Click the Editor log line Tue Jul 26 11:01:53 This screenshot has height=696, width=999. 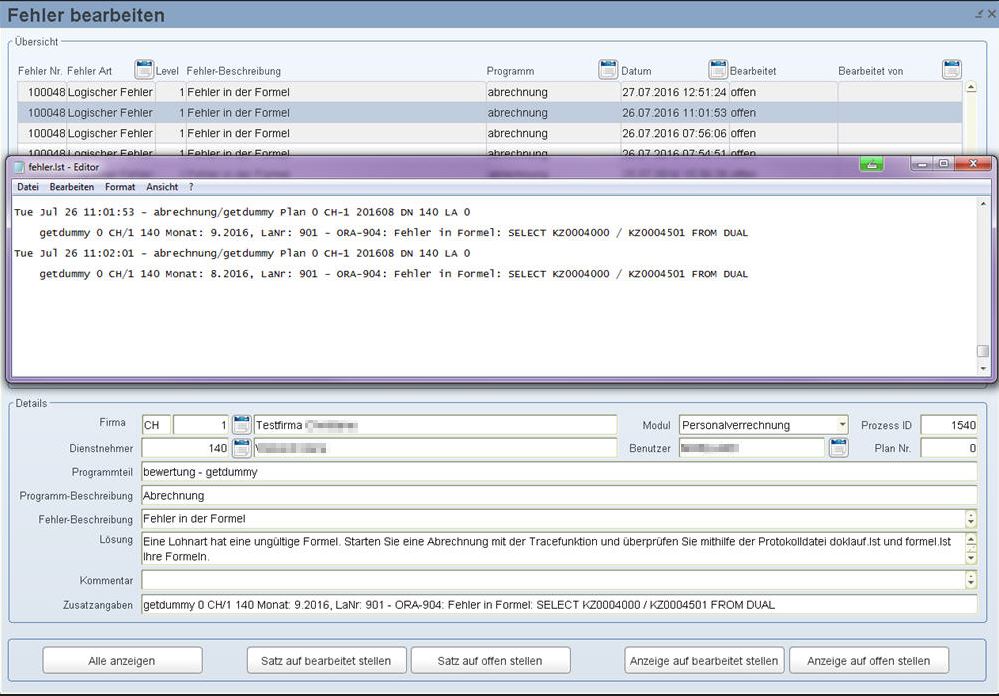pyautogui.click(x=242, y=212)
